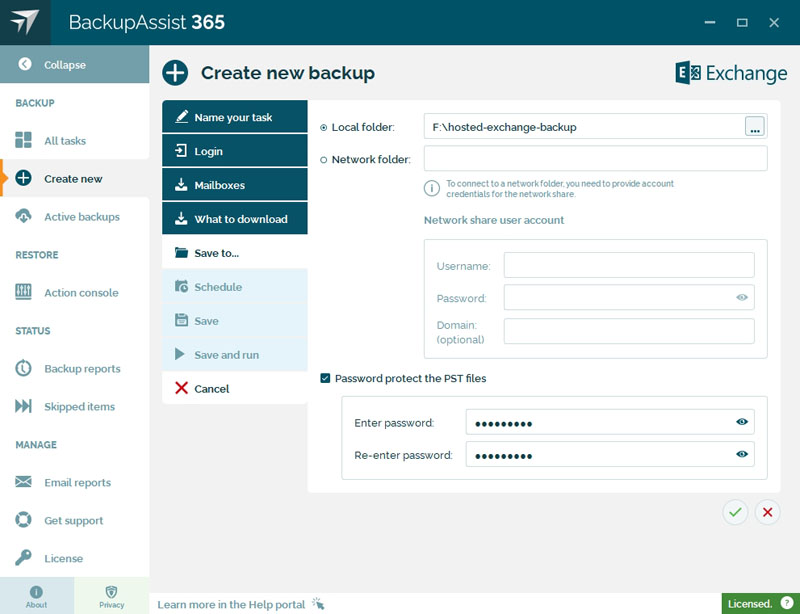Click the red X Cancel icon
The width and height of the screenshot is (800, 614).
(x=181, y=388)
